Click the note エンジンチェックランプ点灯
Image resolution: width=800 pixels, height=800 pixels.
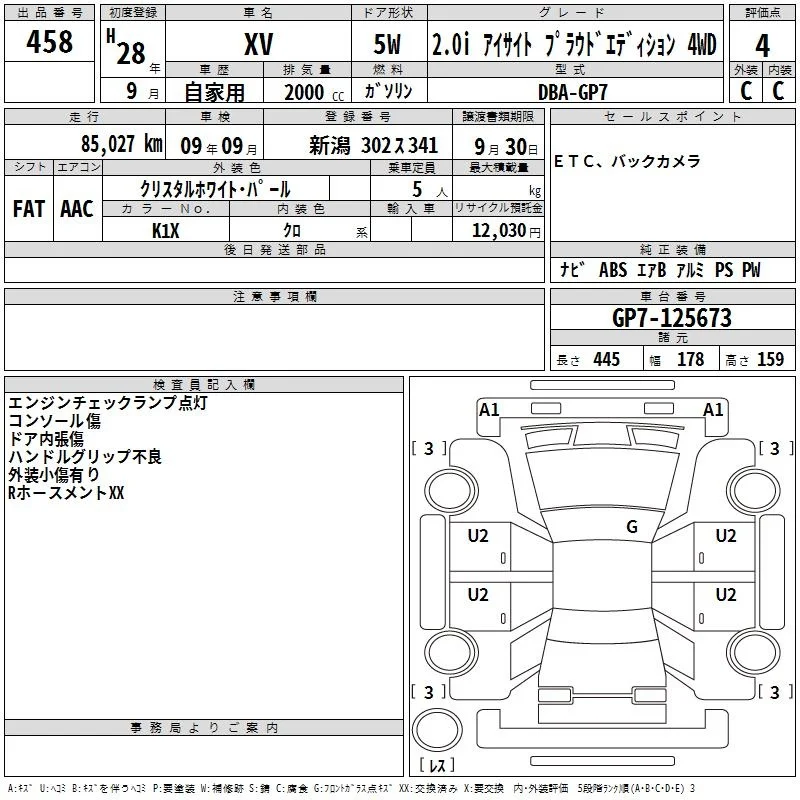tap(108, 403)
